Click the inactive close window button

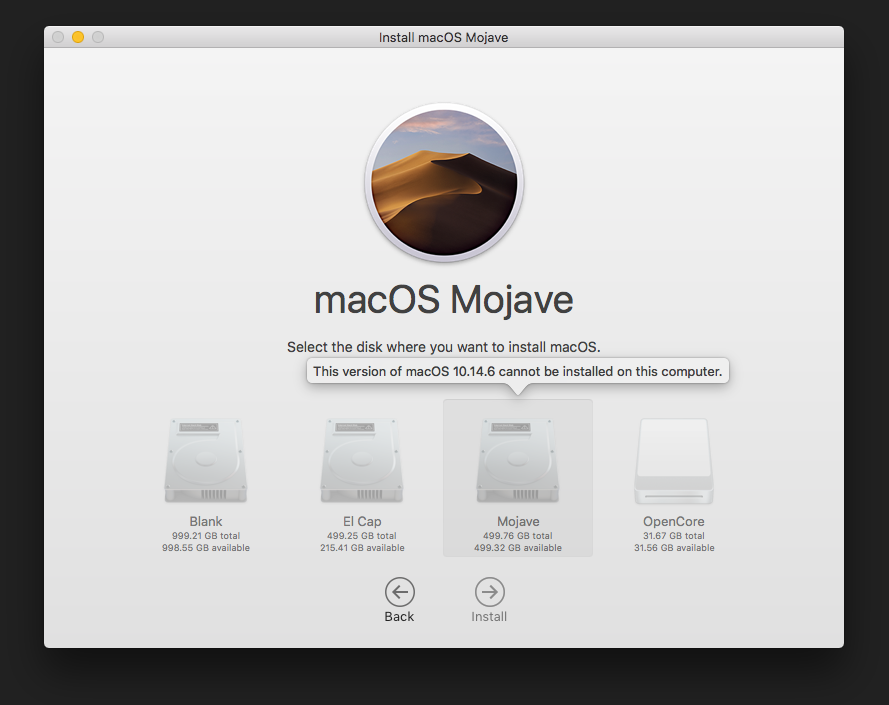click(58, 37)
